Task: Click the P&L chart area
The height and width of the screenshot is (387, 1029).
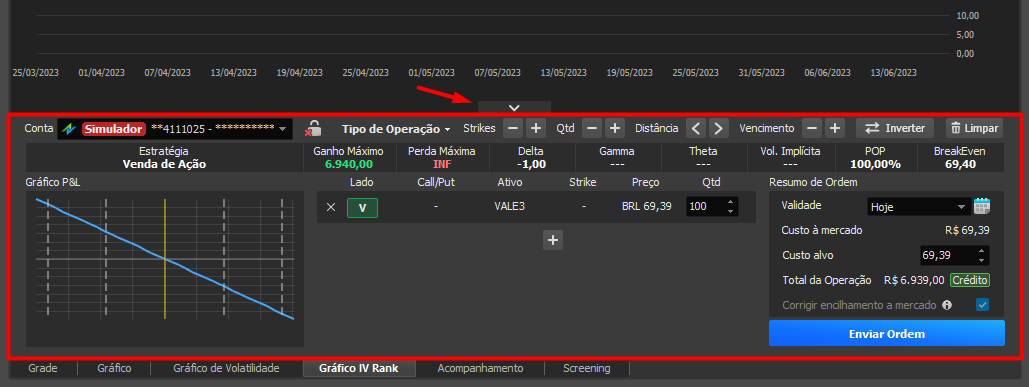Action: coord(165,269)
